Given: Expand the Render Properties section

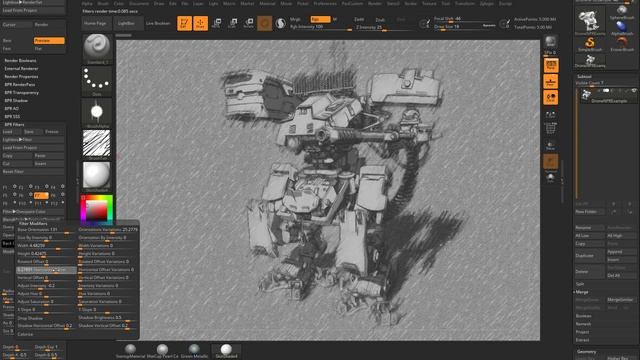Looking at the screenshot, I should (x=21, y=76).
